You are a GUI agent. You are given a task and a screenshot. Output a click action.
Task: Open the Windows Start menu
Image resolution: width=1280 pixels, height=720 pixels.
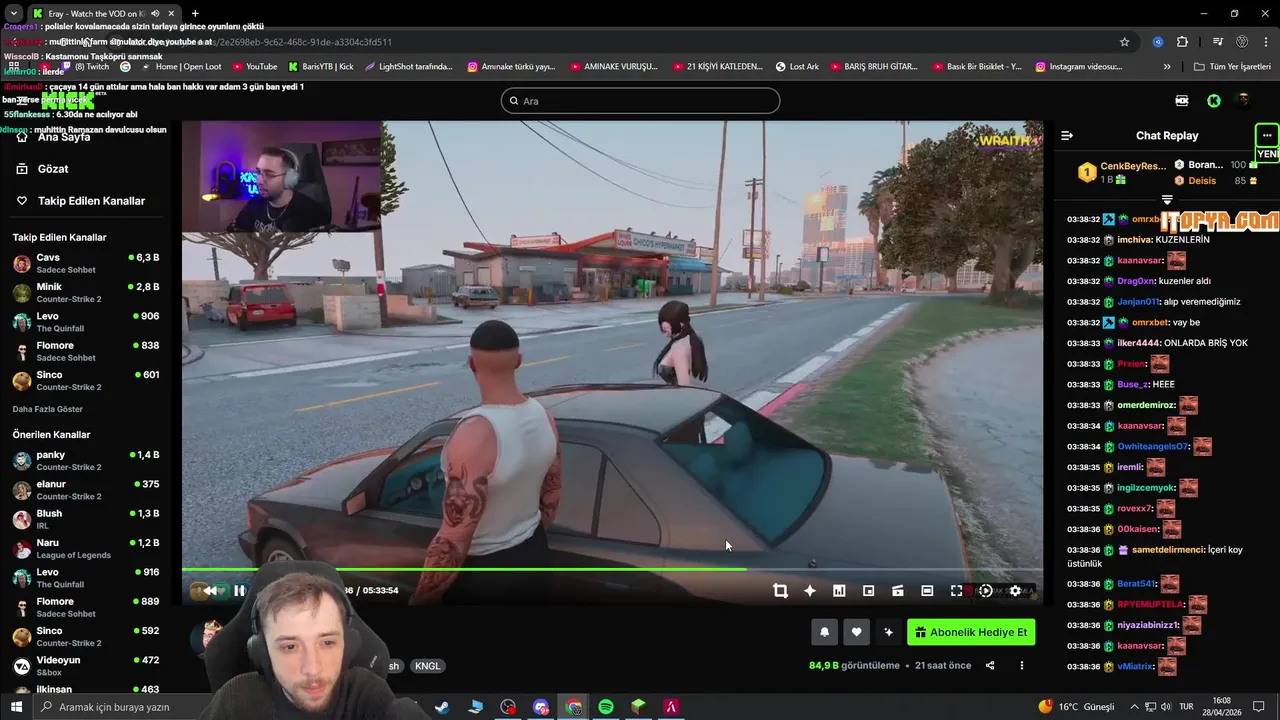pyautogui.click(x=16, y=707)
